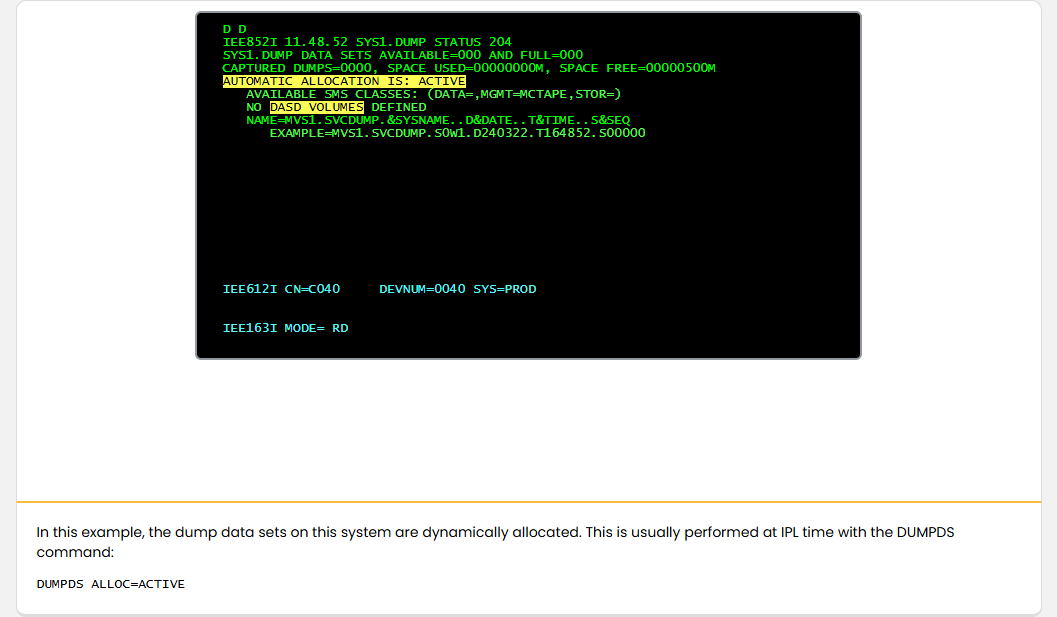Select the 'AVAILABLE SMS CLASSES' line
The width and height of the screenshot is (1057, 617).
(433, 94)
